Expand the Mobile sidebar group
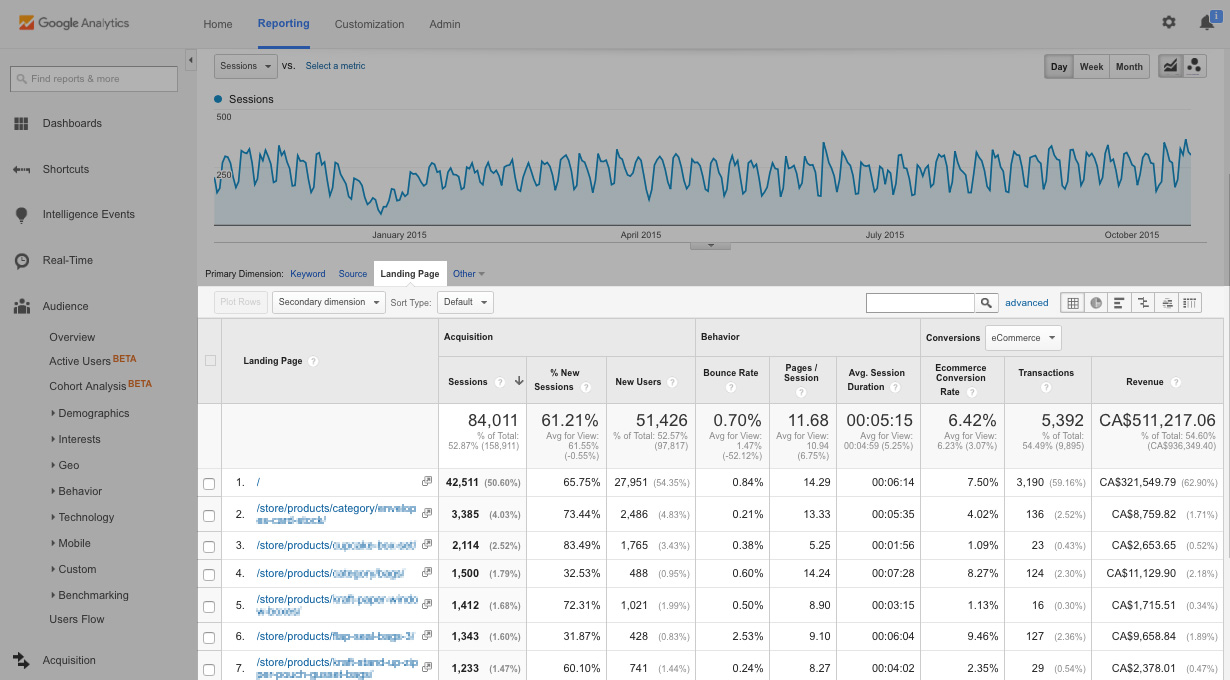Image resolution: width=1230 pixels, height=680 pixels. pos(74,543)
